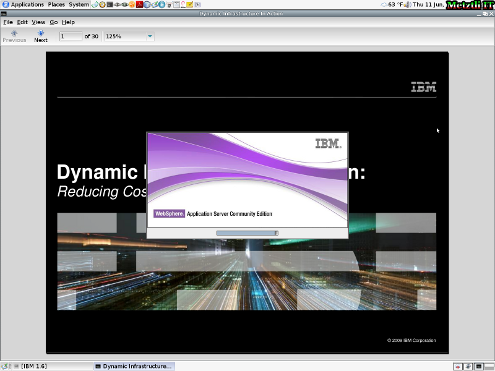The image size is (495, 371).
Task: Click the WebSphere label on splash screen
Action: [169, 214]
